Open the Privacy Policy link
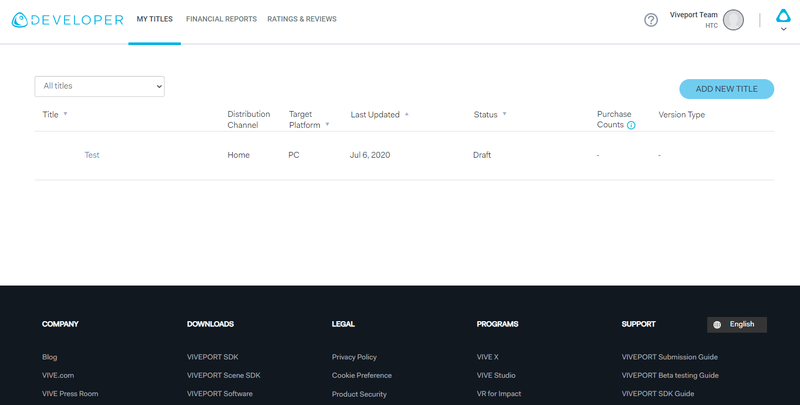Image resolution: width=800 pixels, height=405 pixels. [x=354, y=357]
